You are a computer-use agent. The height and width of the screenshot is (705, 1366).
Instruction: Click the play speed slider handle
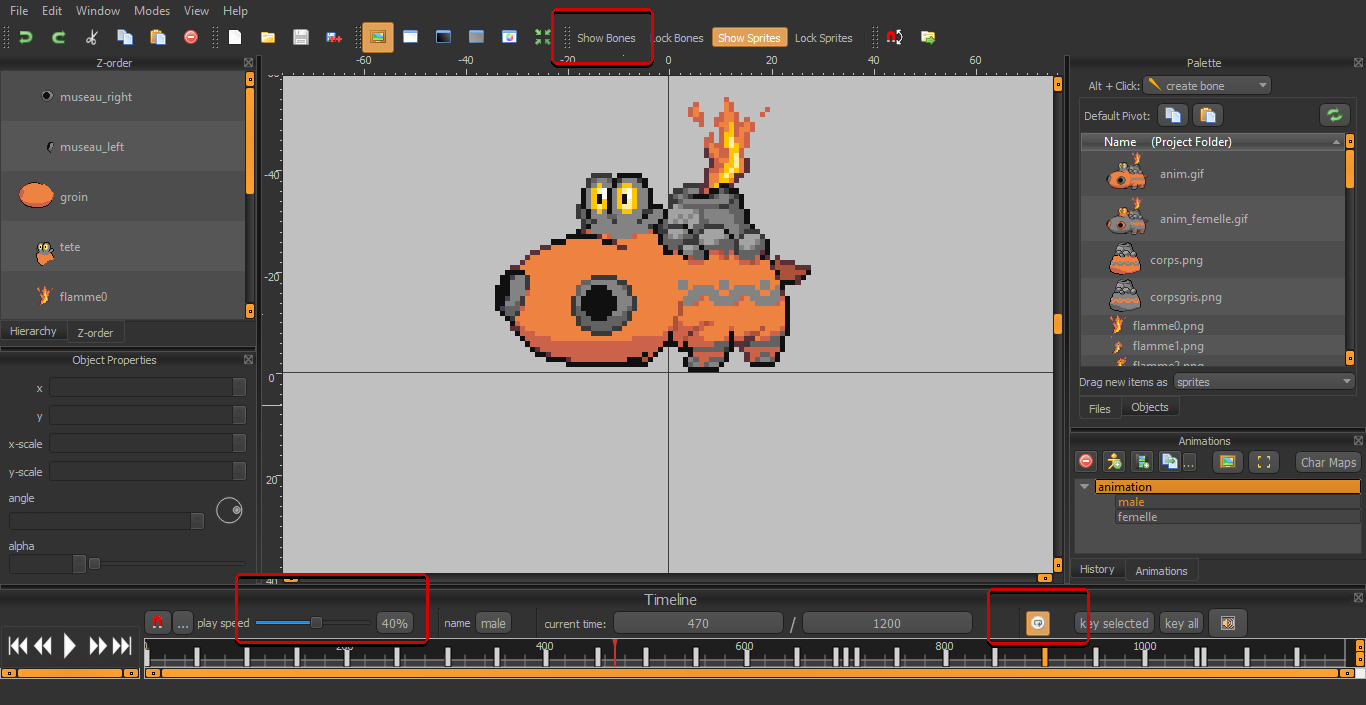[x=316, y=623]
